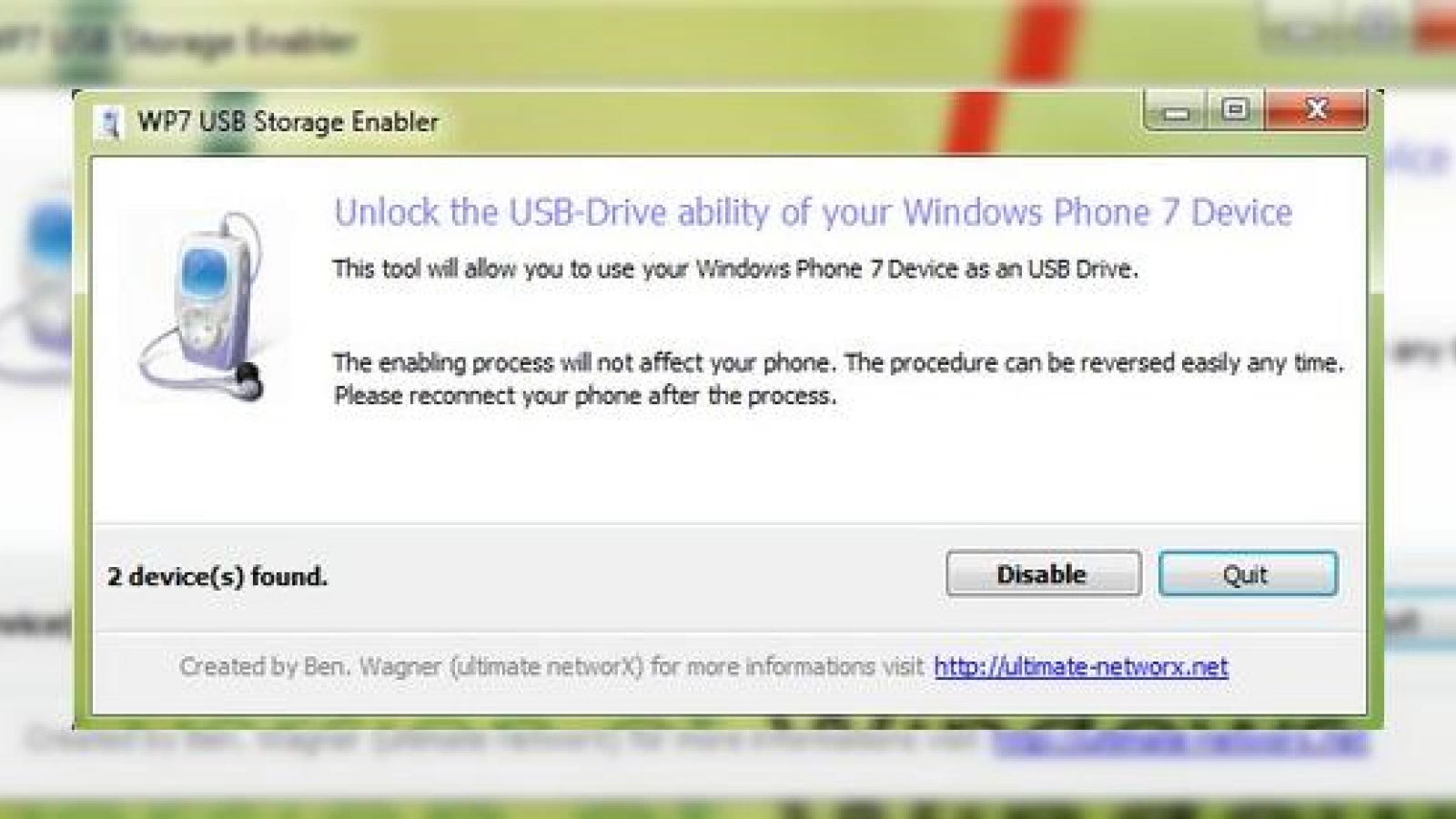The image size is (1456, 819).
Task: Open the ultimate-networx.net link
Action: coord(1081,667)
